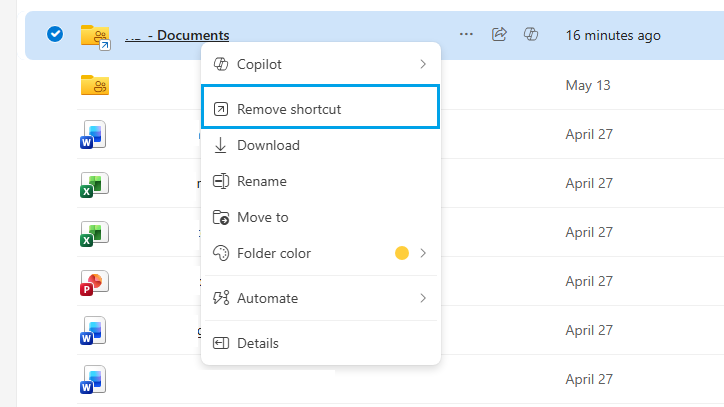The image size is (724, 407).
Task: Click the Rename icon in menu
Action: 221,181
